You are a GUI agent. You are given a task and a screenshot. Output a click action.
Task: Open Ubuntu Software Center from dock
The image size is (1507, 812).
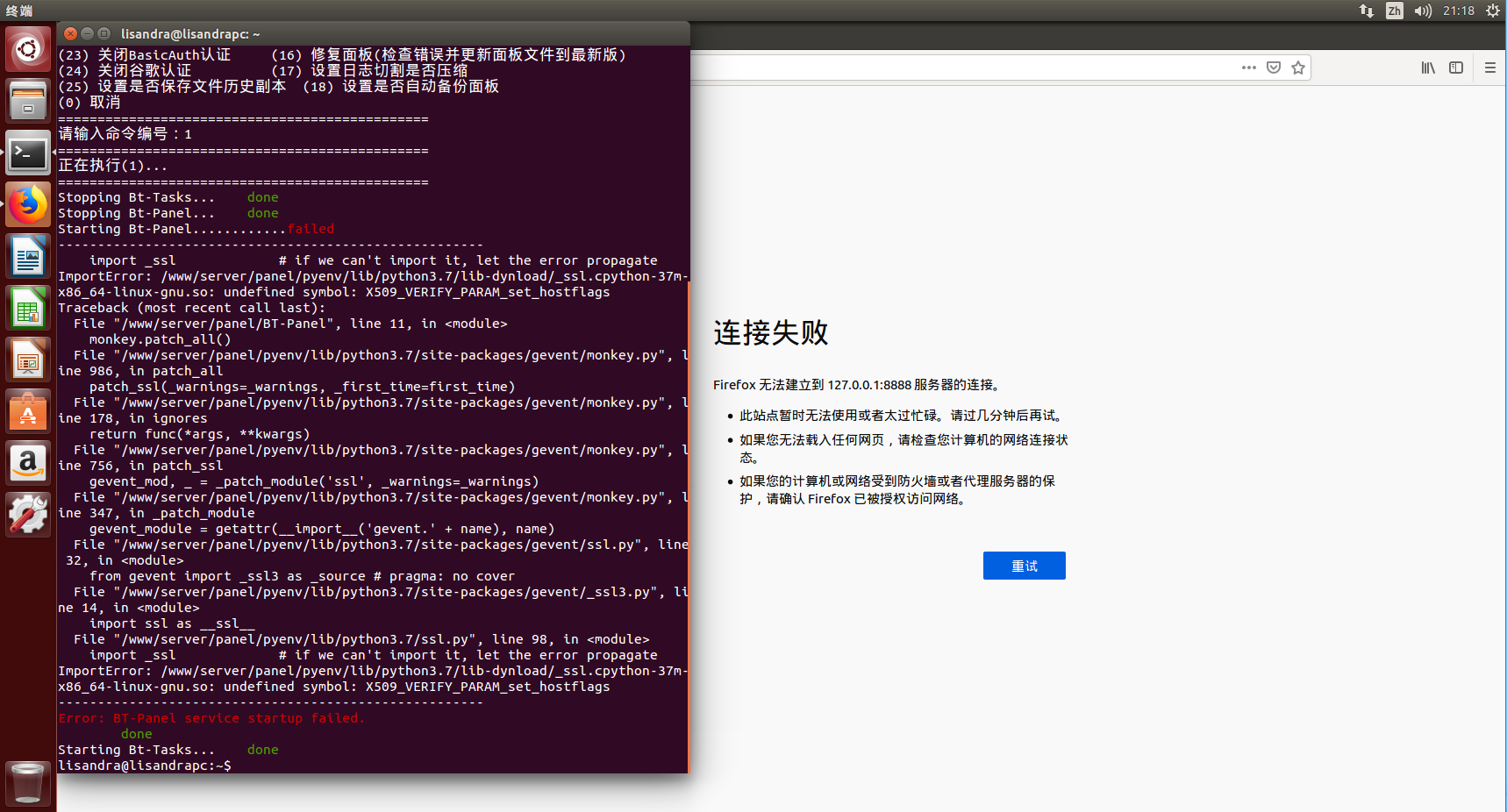click(x=28, y=412)
